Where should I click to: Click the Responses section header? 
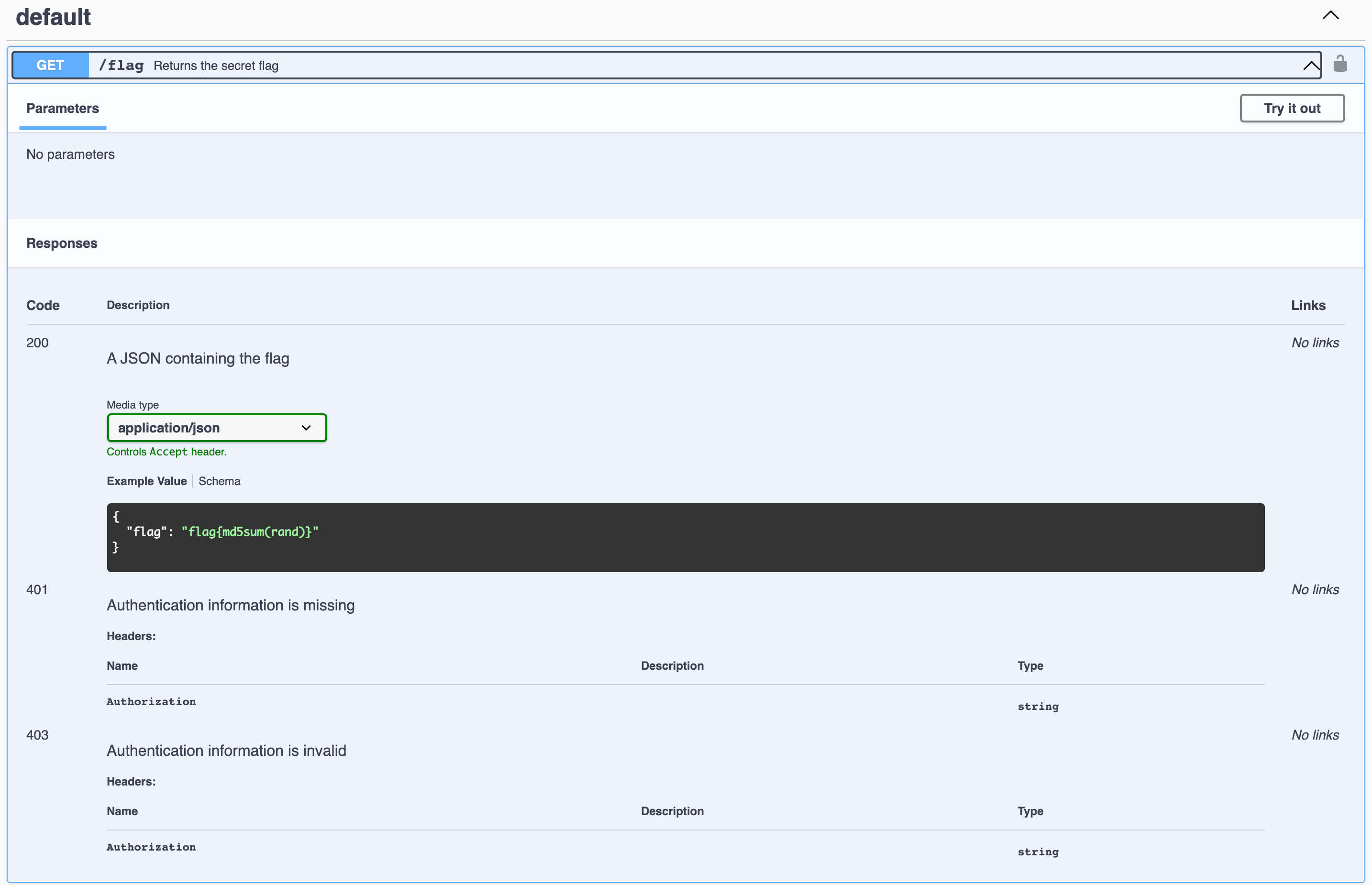click(x=62, y=243)
